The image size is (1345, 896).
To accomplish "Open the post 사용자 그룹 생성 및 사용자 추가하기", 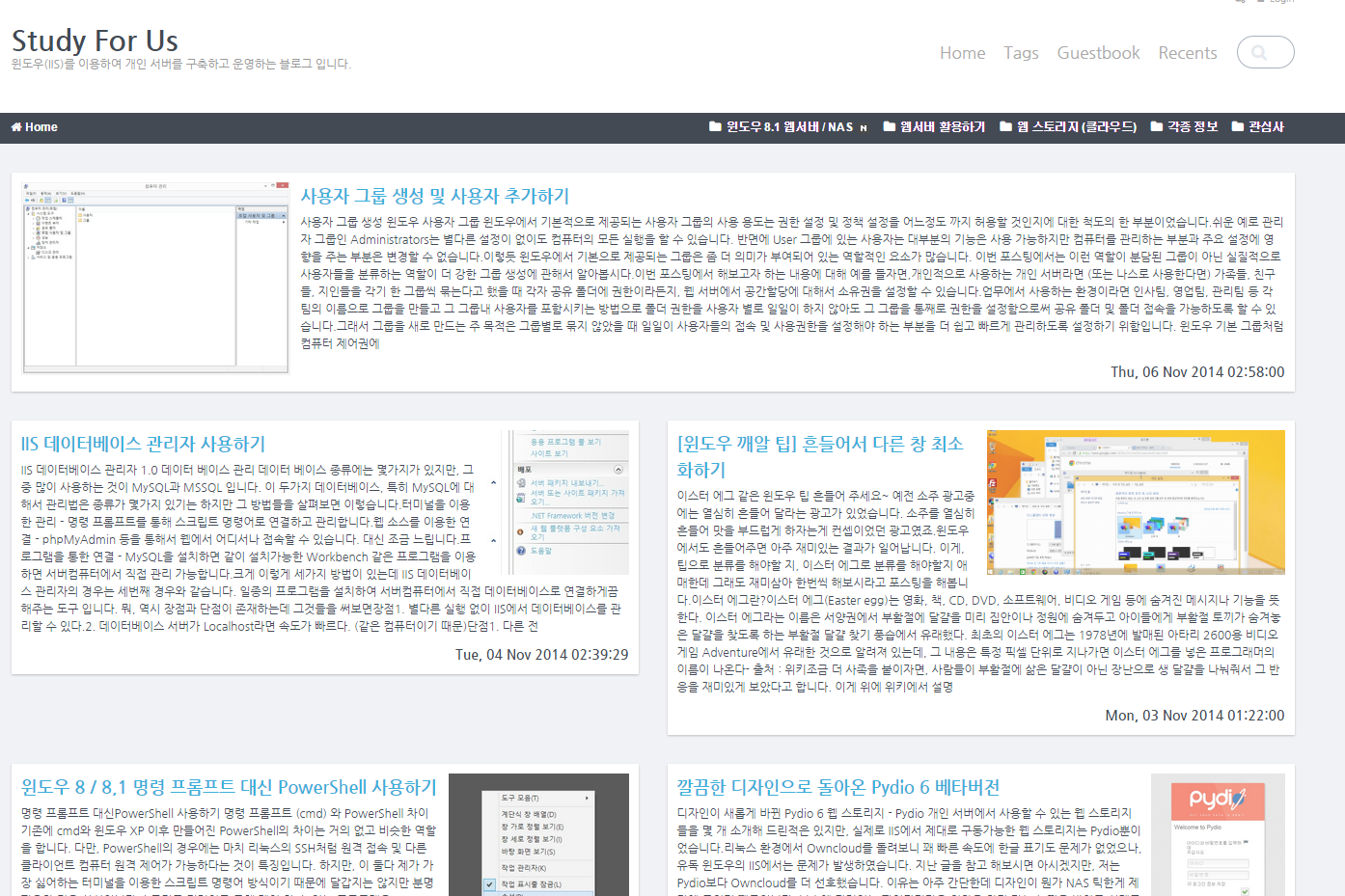I will click(x=435, y=196).
